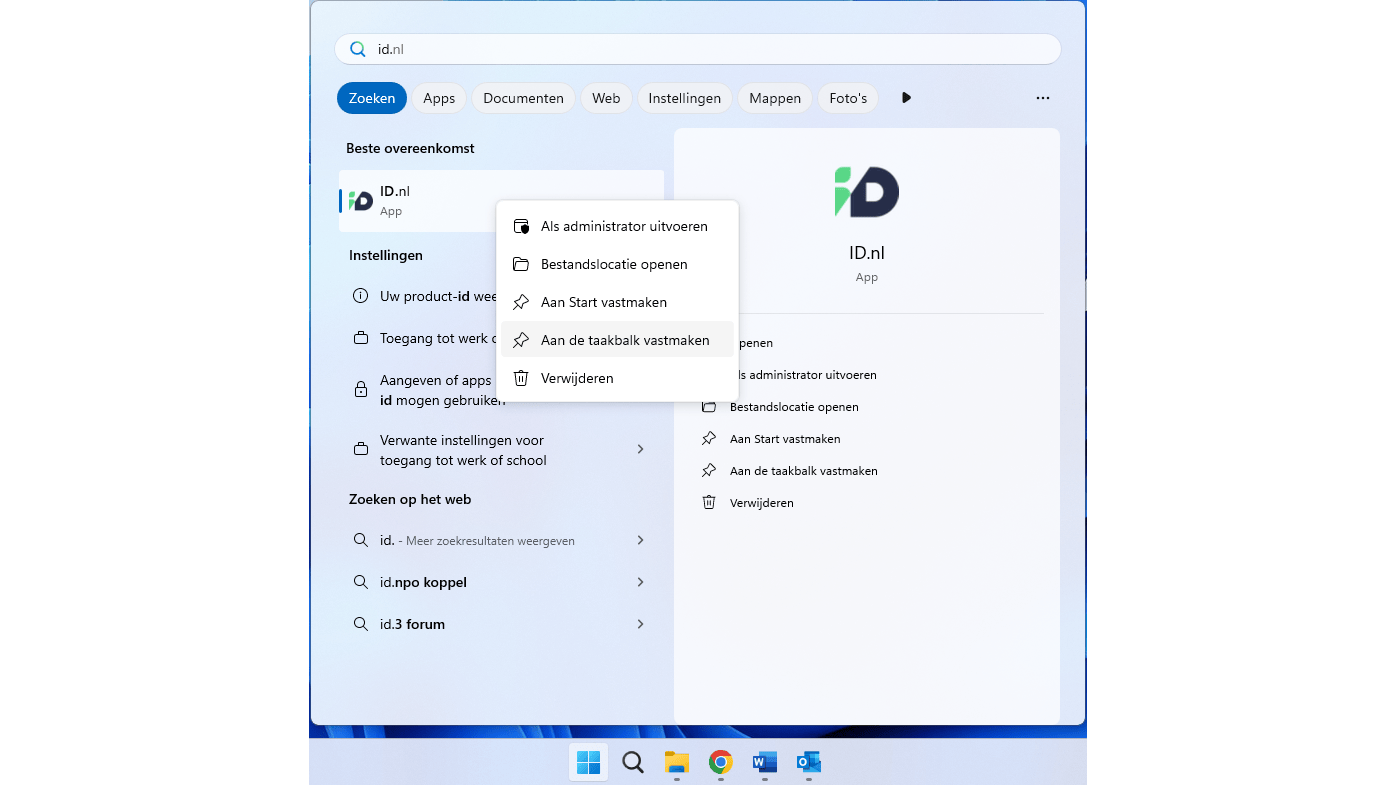Click the taskbar Search magnifier icon
Image resolution: width=1396 pixels, height=785 pixels.
point(633,762)
